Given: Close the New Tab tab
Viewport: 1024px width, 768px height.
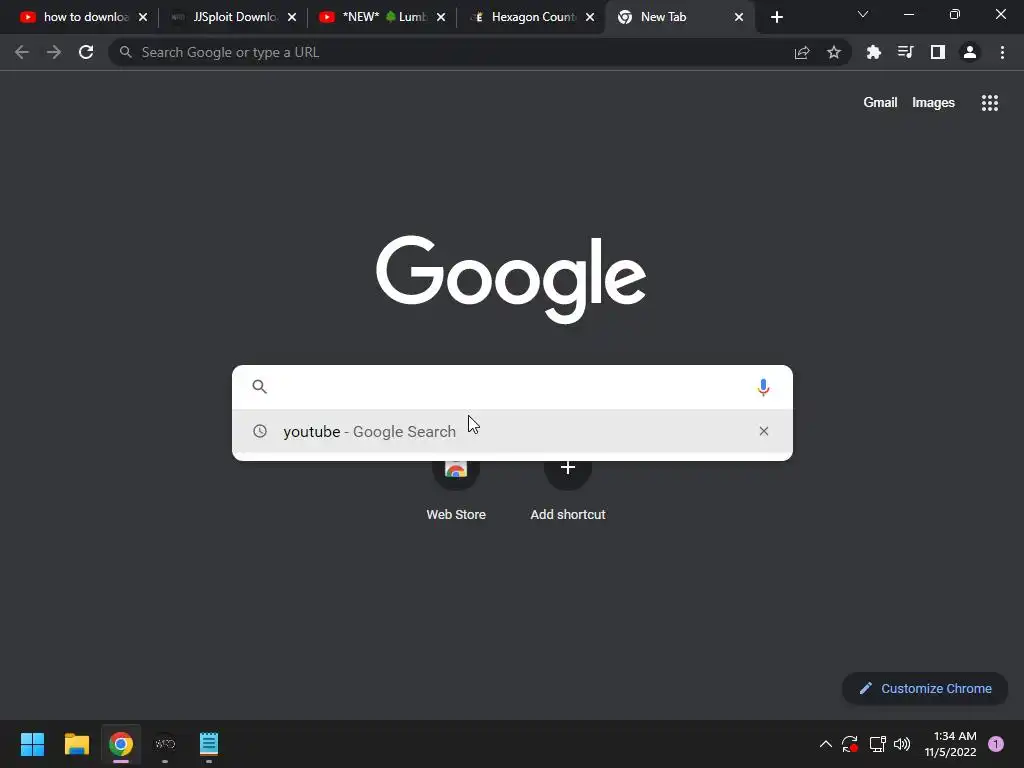Looking at the screenshot, I should tap(739, 17).
